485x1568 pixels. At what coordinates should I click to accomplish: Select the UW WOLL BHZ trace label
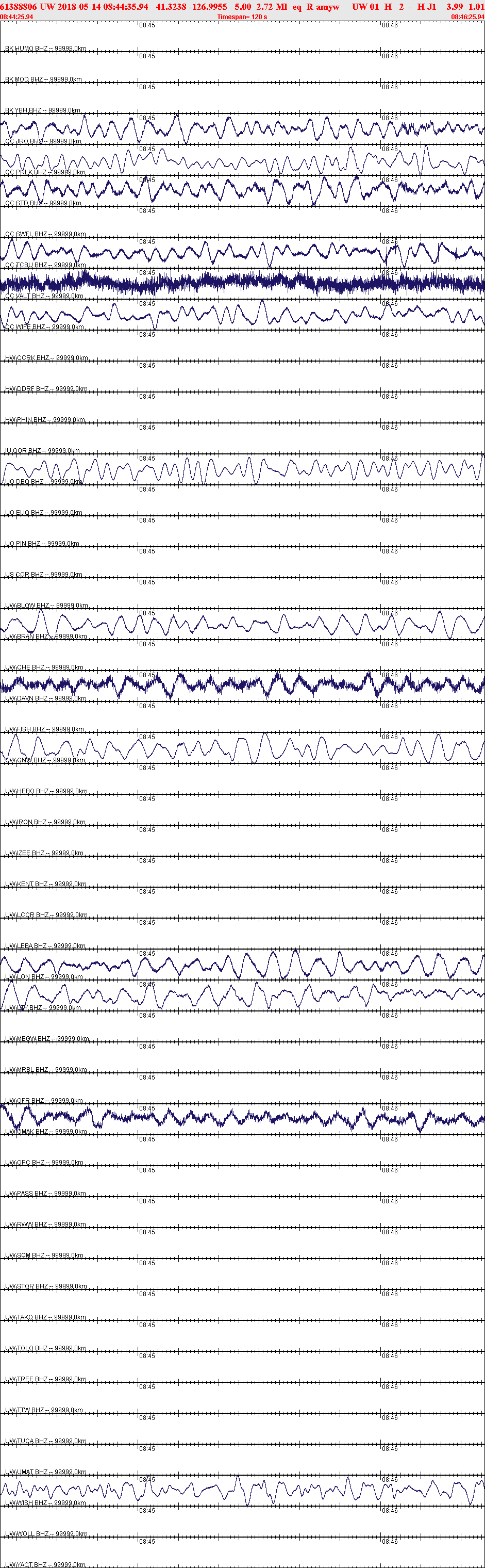tap(46, 1534)
